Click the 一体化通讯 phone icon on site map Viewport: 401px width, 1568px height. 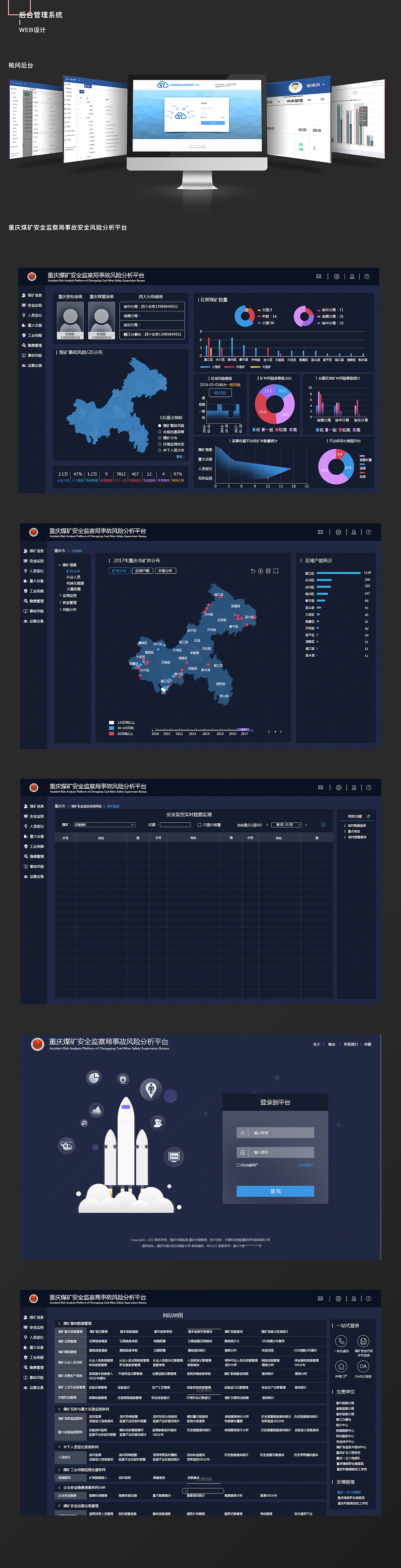341,1341
